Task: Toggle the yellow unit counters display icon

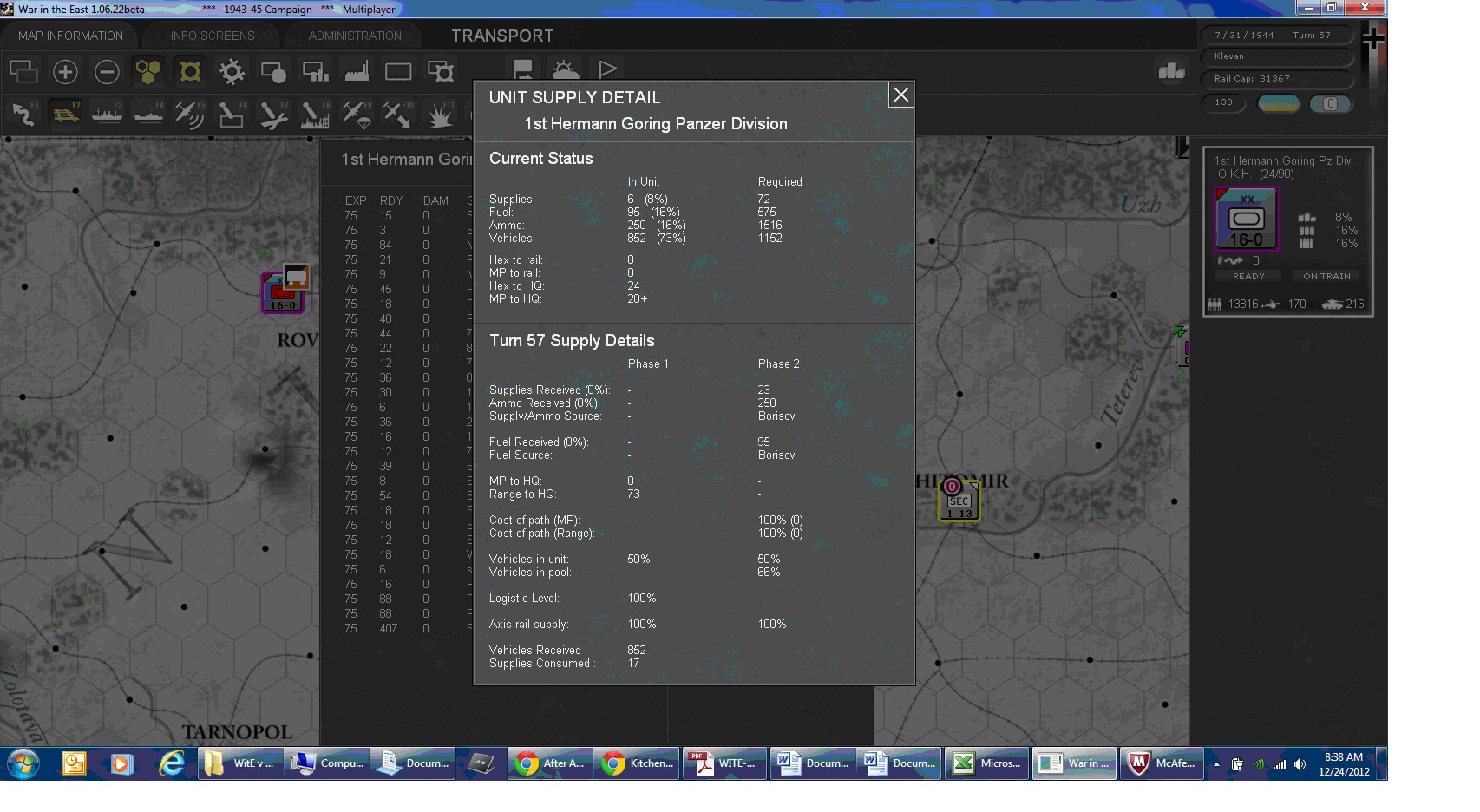Action: point(190,72)
